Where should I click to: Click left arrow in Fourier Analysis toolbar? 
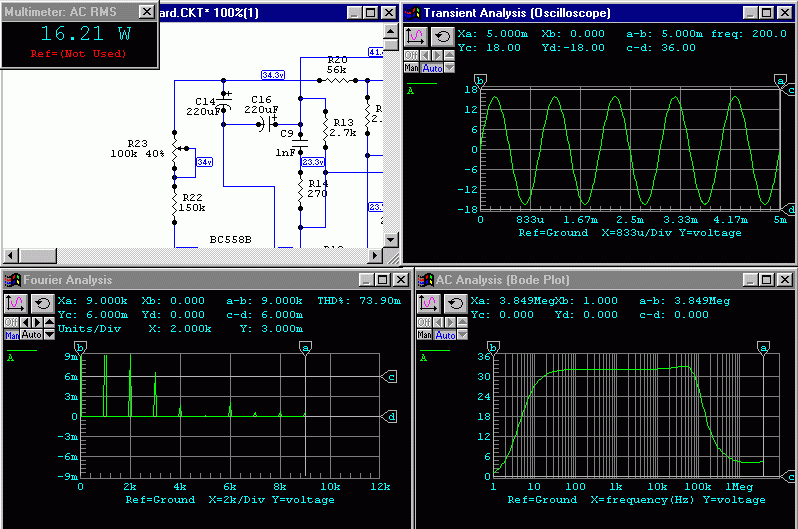click(x=25, y=322)
